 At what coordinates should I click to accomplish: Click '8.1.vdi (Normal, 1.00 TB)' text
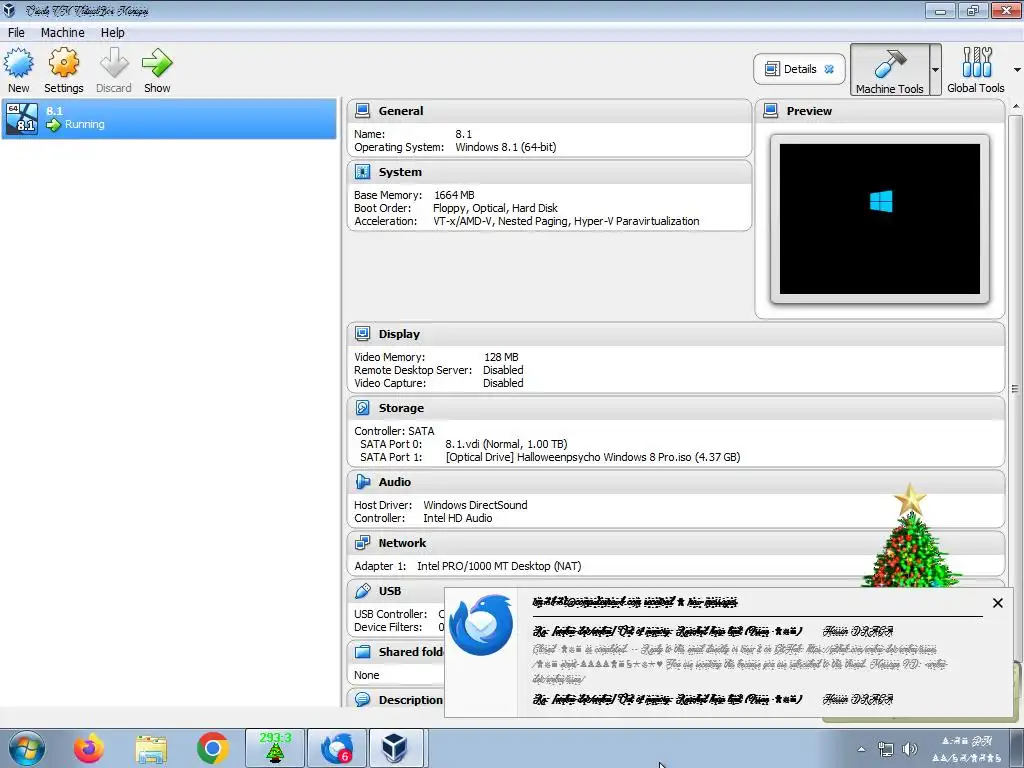[506, 444]
